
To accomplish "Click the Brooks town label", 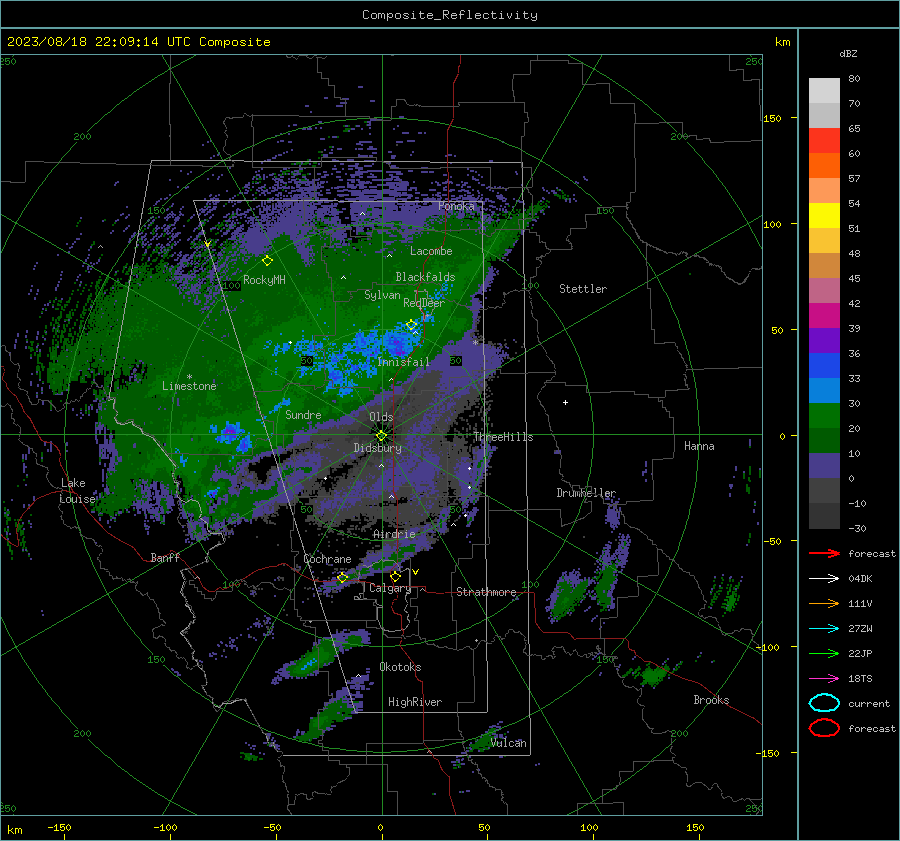I will [711, 700].
